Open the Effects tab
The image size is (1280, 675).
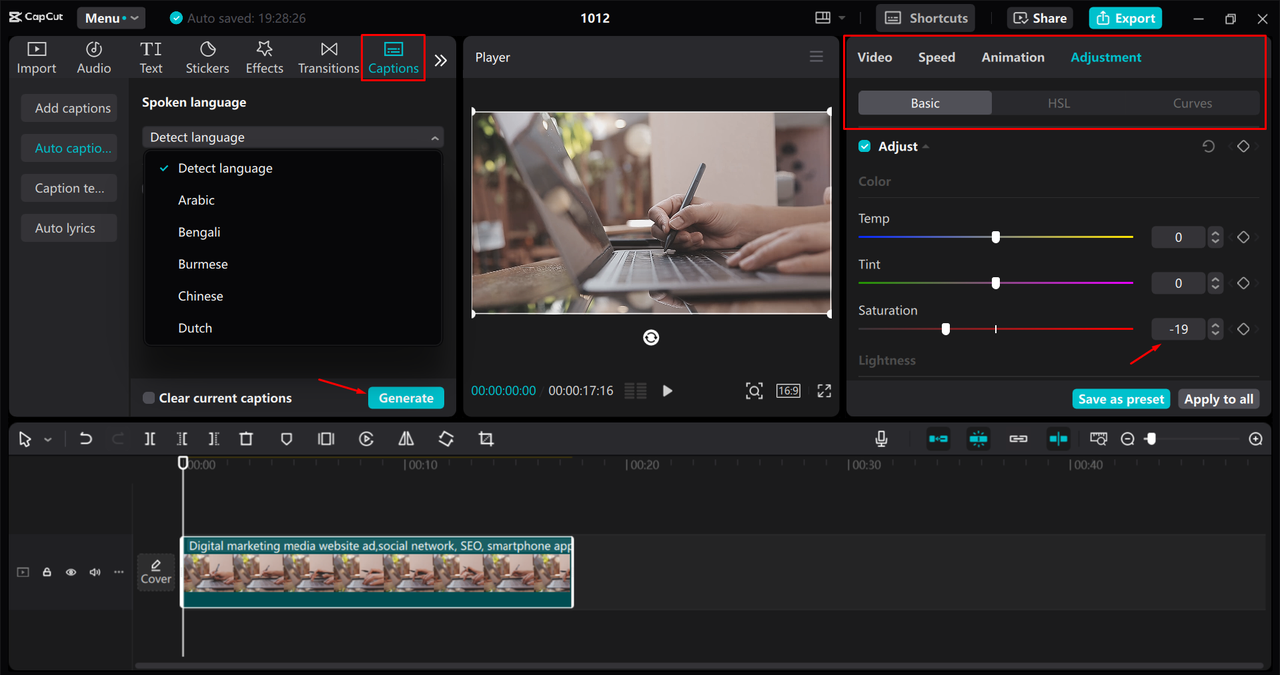[264, 58]
